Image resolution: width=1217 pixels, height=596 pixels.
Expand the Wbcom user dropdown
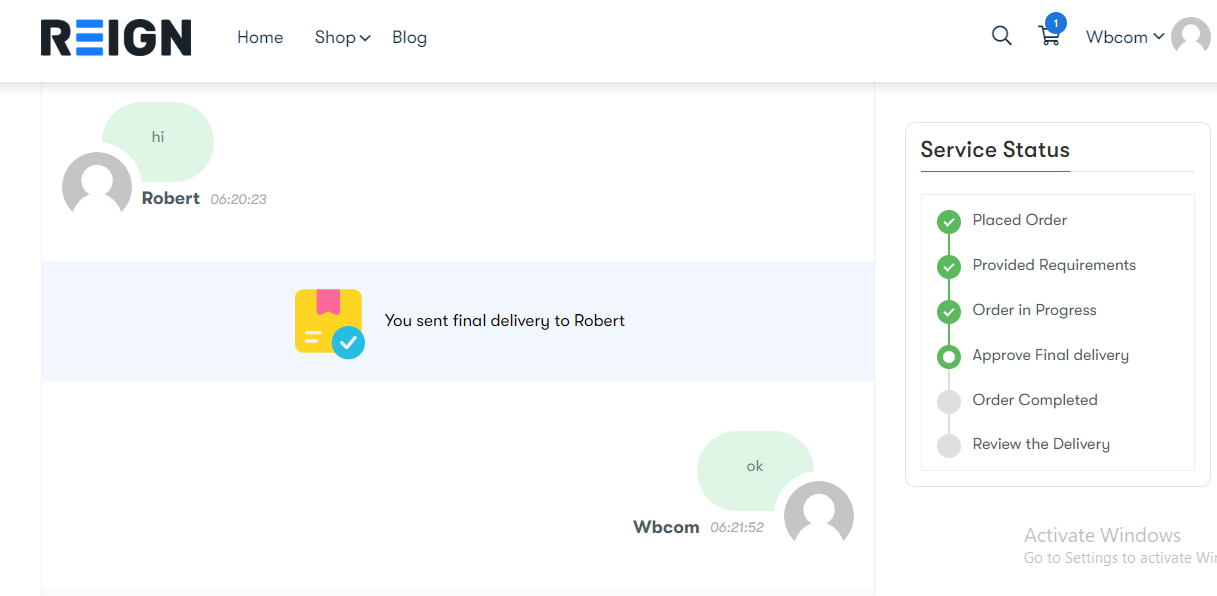coord(1125,37)
